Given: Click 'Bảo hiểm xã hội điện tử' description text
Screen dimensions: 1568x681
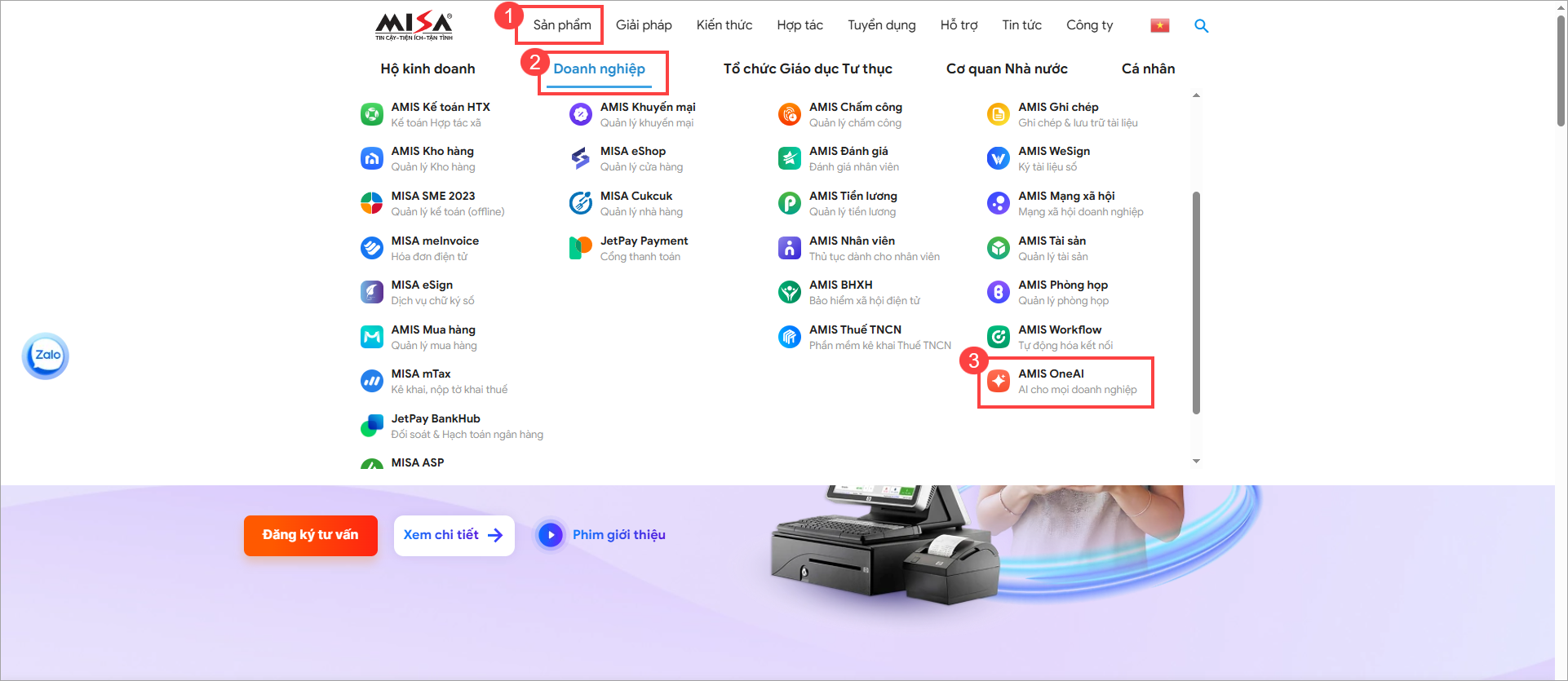Looking at the screenshot, I should click(x=865, y=301).
